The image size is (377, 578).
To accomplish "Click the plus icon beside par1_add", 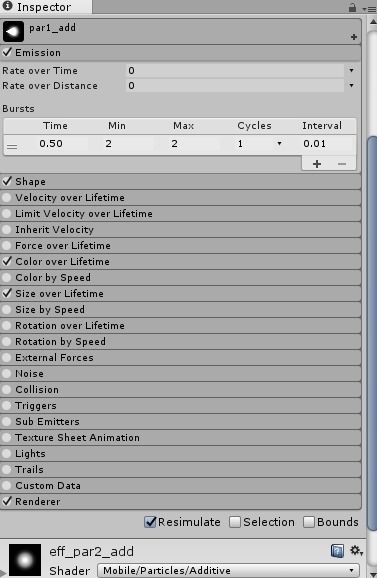I will point(354,37).
